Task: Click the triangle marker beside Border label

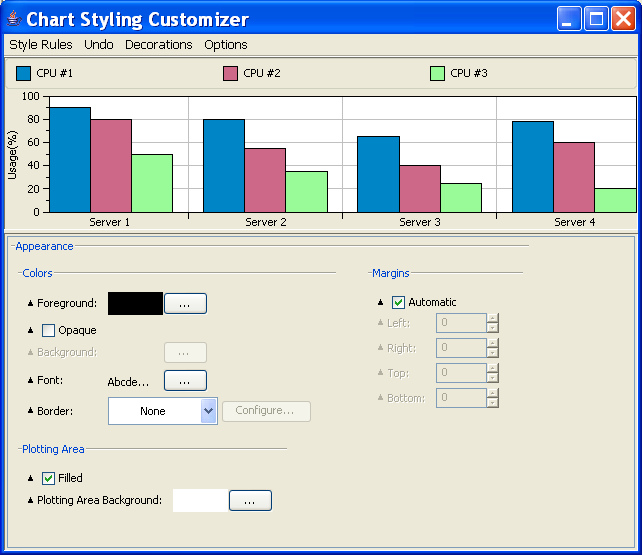Action: 30,411
